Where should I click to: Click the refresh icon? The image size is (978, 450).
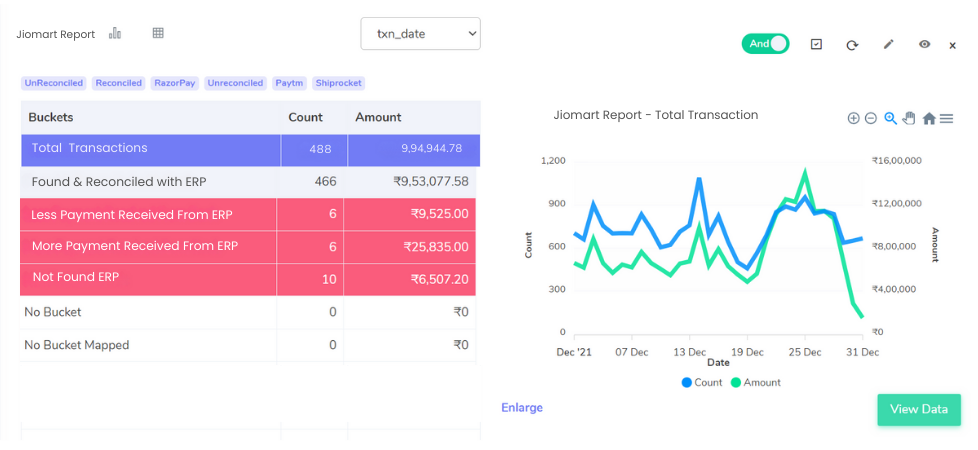pyautogui.click(x=852, y=45)
